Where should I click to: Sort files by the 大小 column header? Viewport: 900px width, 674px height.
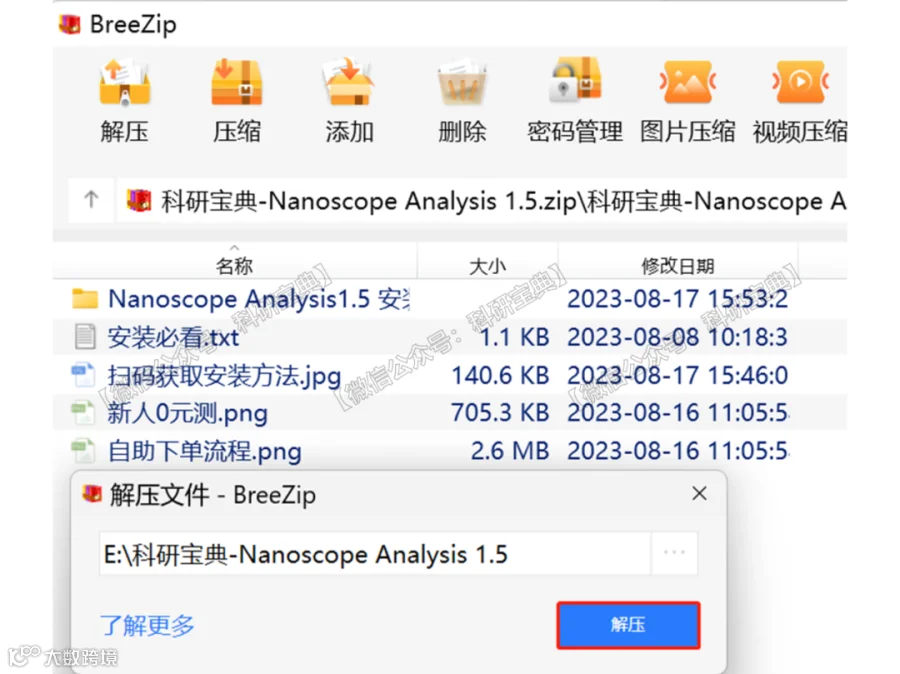pos(487,266)
